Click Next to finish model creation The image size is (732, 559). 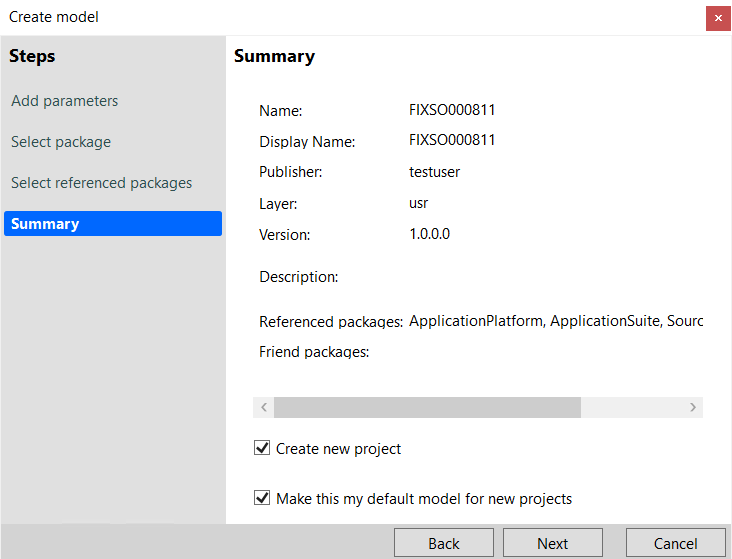pyautogui.click(x=553, y=543)
